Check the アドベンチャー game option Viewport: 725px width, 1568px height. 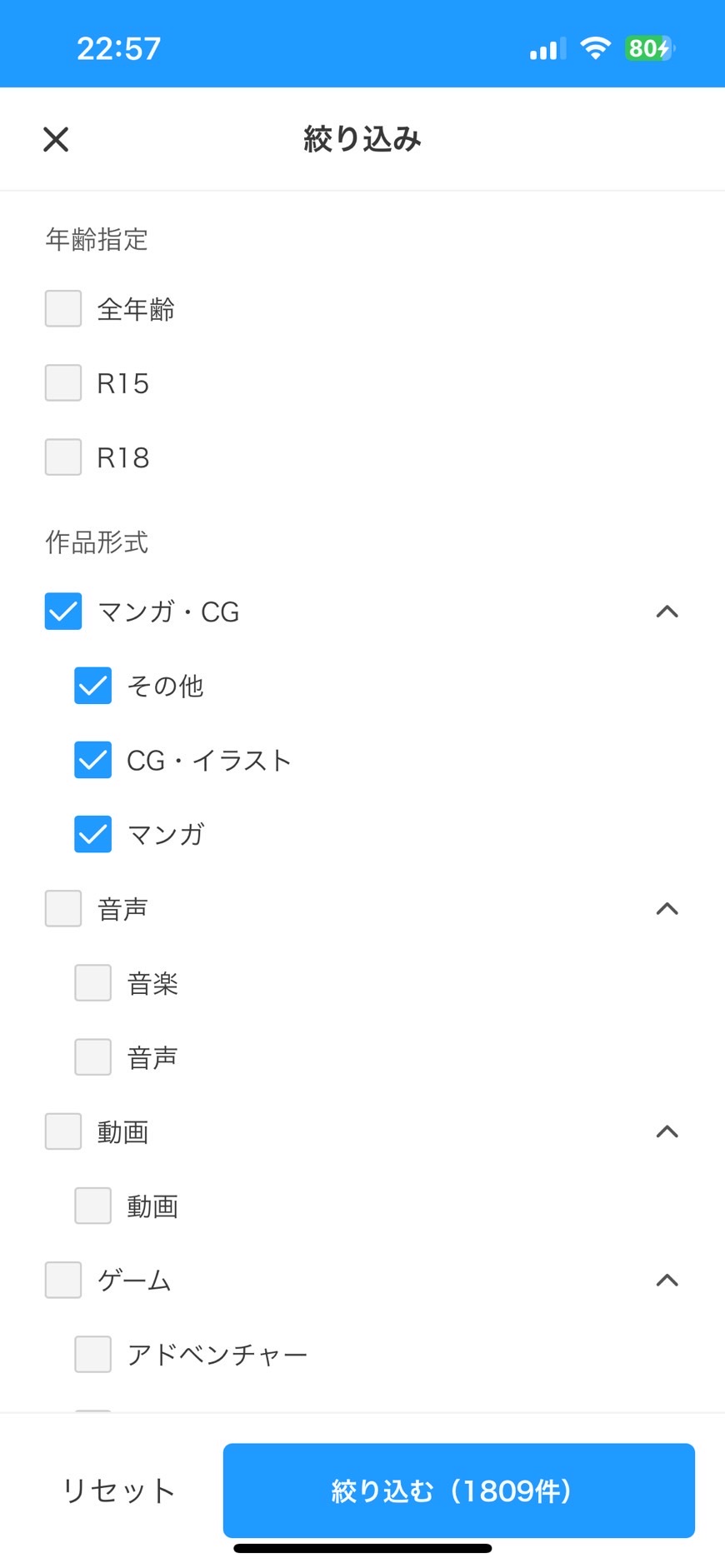coord(92,1354)
